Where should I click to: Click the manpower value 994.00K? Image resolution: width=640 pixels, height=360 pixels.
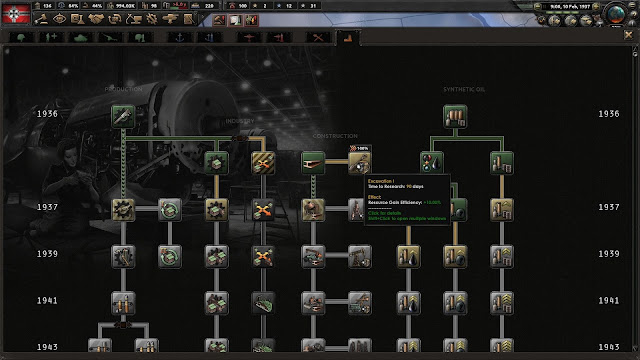[124, 6]
